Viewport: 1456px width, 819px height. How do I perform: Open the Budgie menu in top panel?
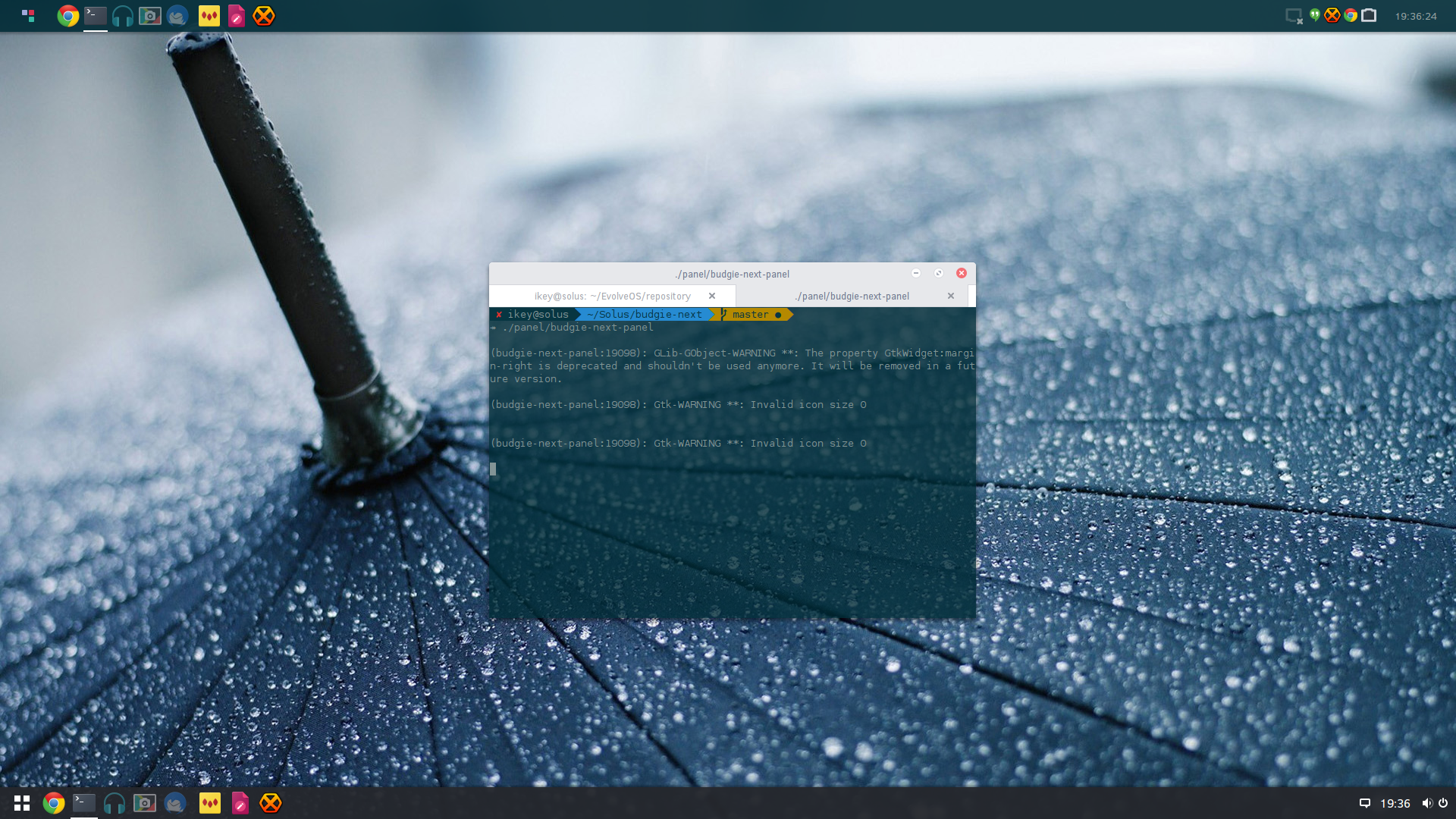[28, 15]
